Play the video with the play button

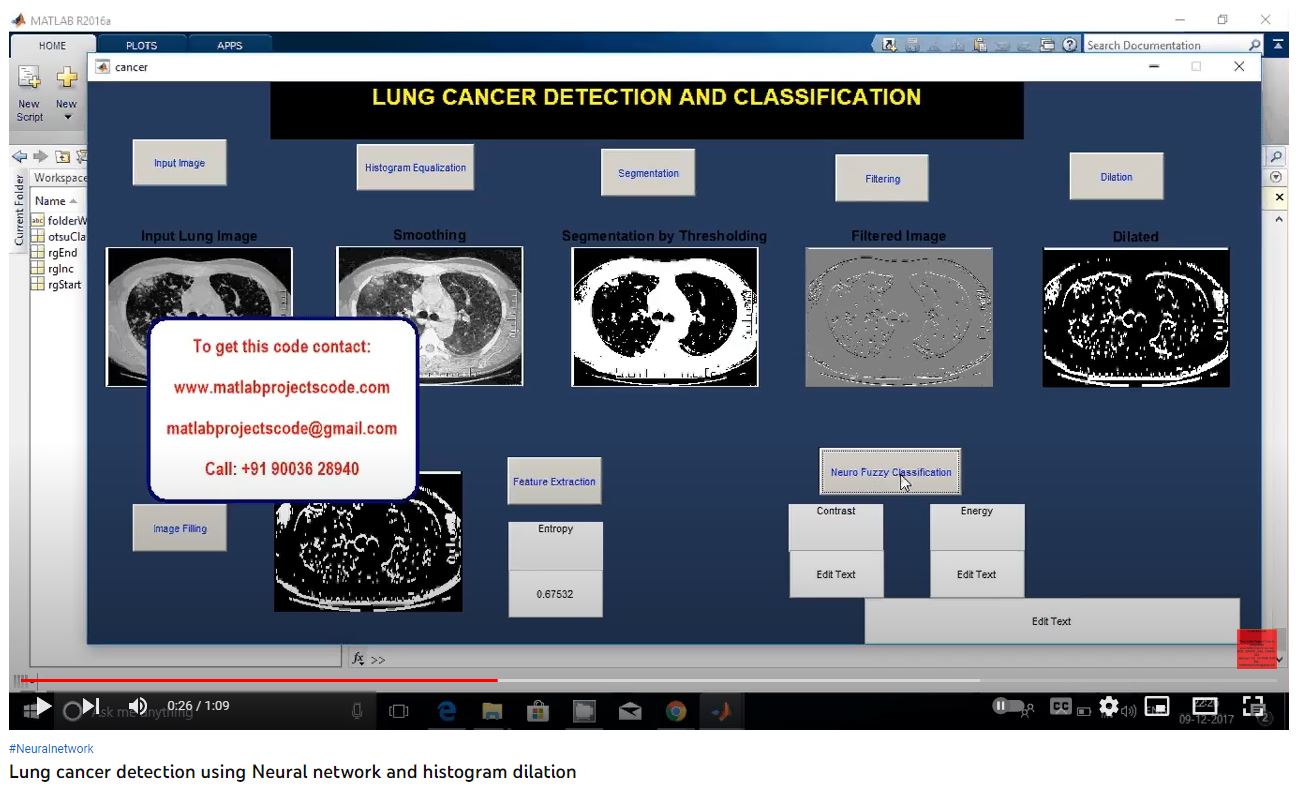tap(42, 706)
